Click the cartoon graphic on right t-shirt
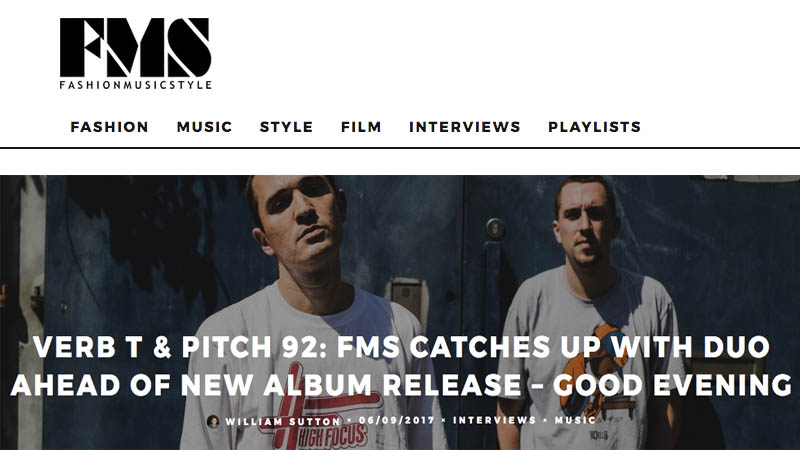 (597, 372)
